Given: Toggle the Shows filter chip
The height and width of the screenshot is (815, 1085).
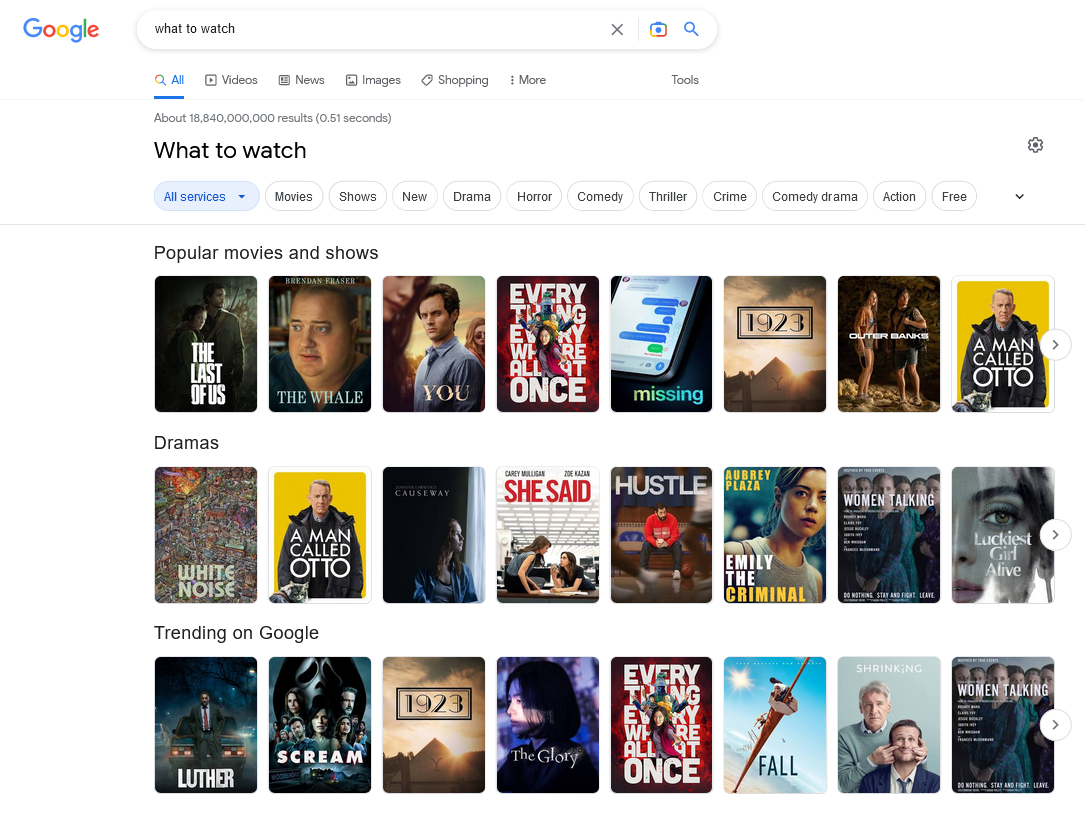Looking at the screenshot, I should click(x=358, y=196).
